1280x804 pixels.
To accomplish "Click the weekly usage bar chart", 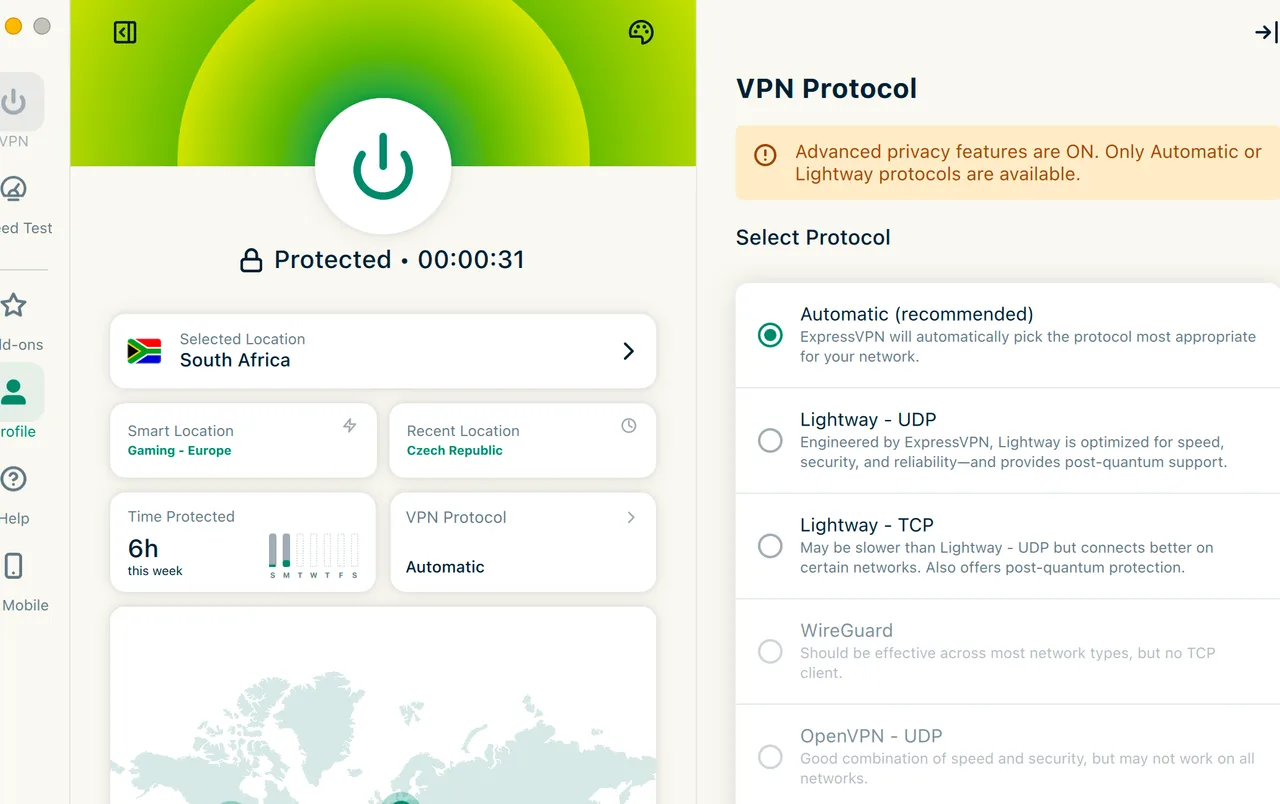I will pyautogui.click(x=314, y=556).
